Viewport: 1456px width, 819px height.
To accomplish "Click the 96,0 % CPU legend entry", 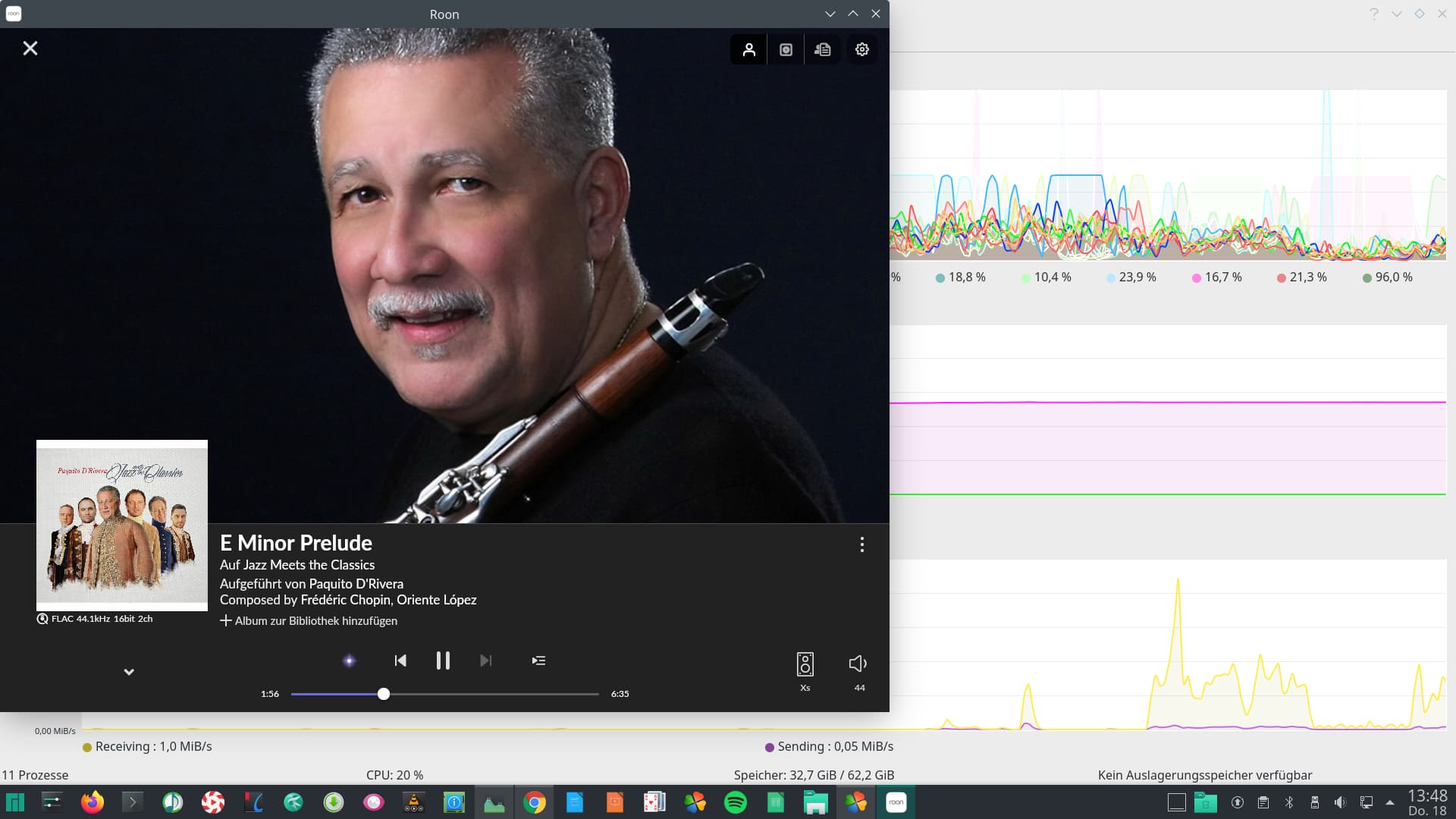I will [x=1388, y=278].
